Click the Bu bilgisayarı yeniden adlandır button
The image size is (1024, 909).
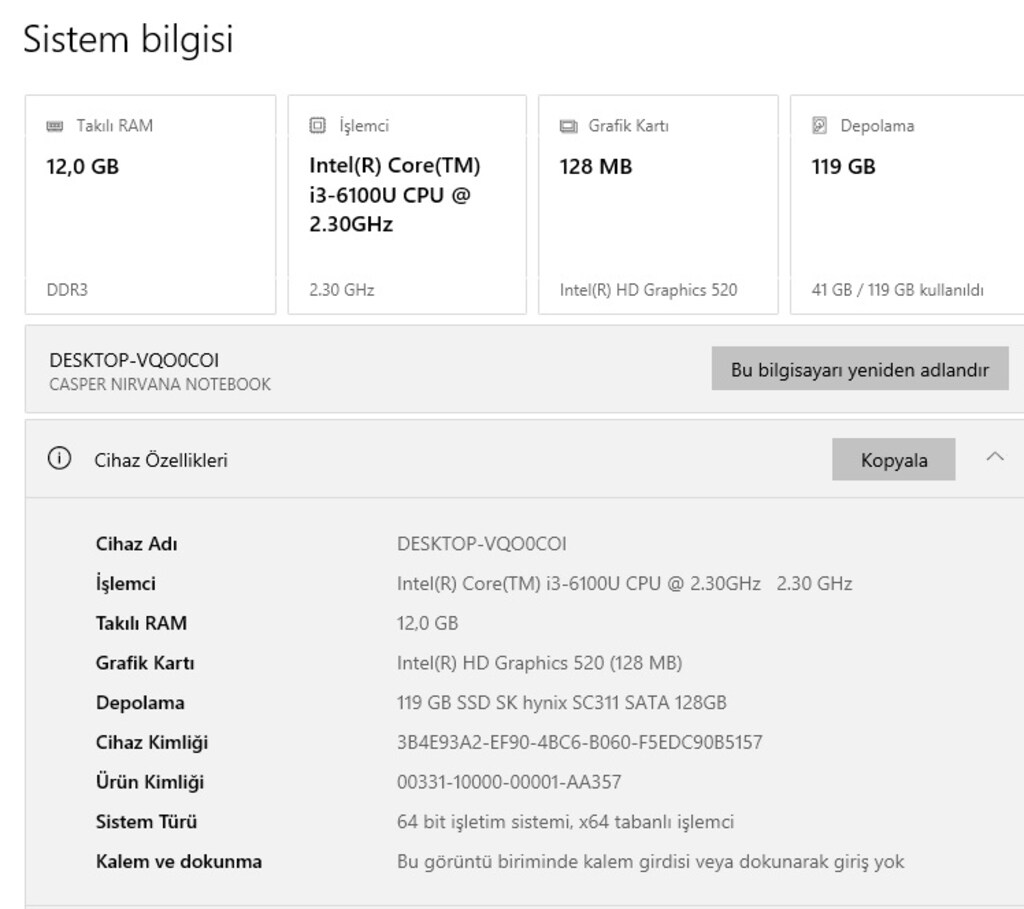pyautogui.click(x=860, y=369)
